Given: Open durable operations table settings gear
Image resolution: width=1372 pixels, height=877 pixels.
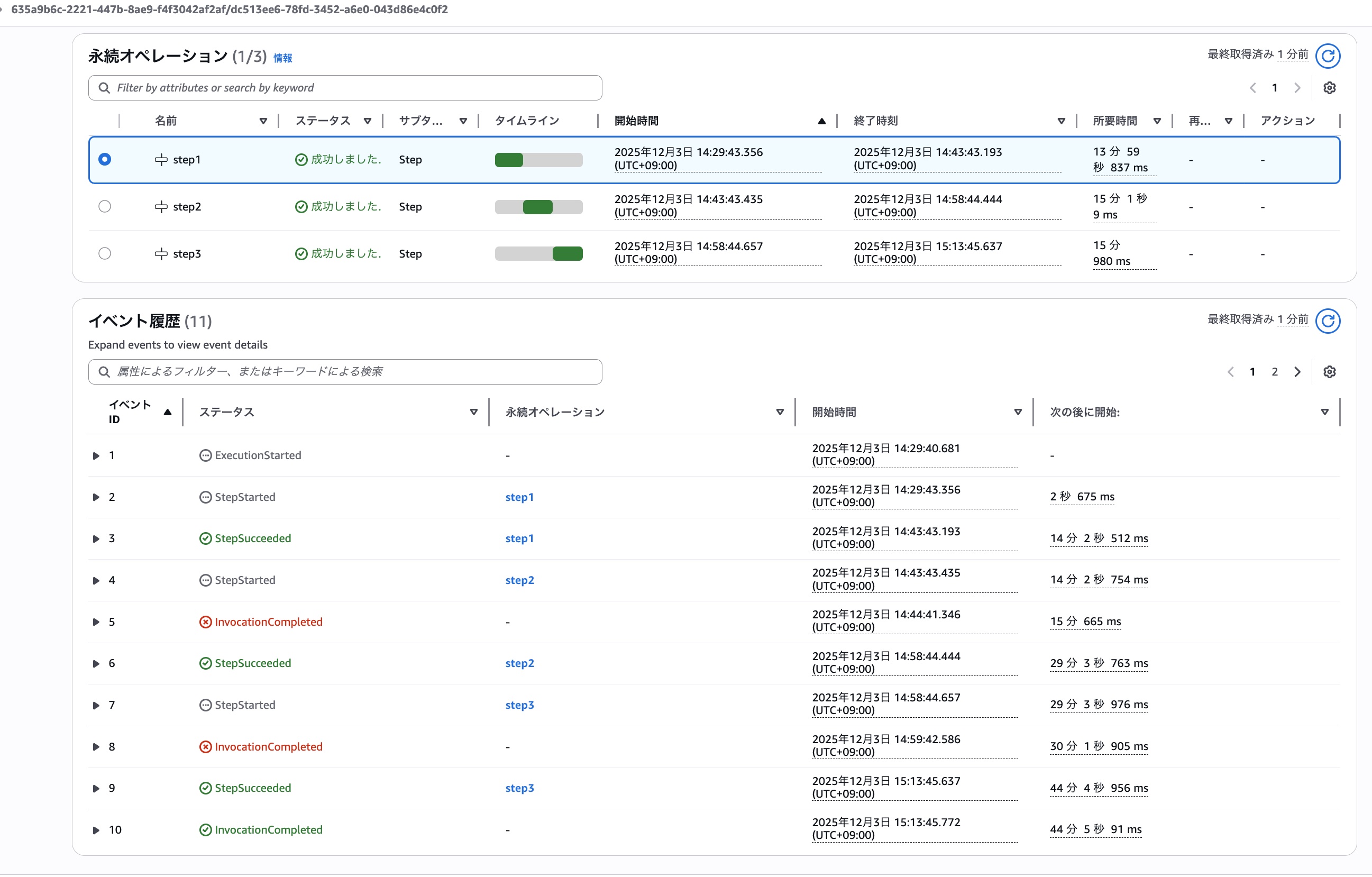Looking at the screenshot, I should pos(1329,88).
